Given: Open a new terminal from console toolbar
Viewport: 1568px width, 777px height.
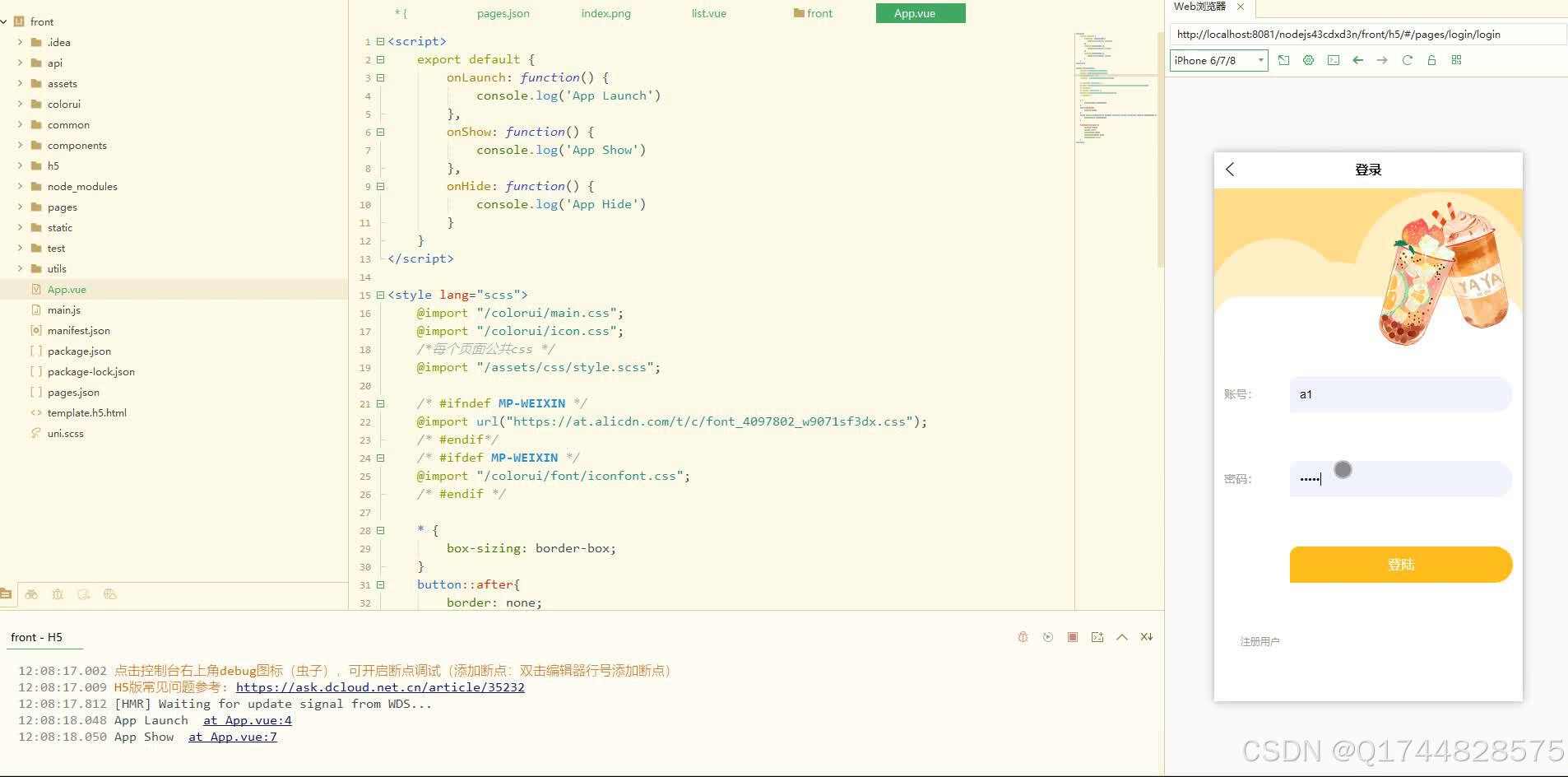Looking at the screenshot, I should [x=1097, y=637].
